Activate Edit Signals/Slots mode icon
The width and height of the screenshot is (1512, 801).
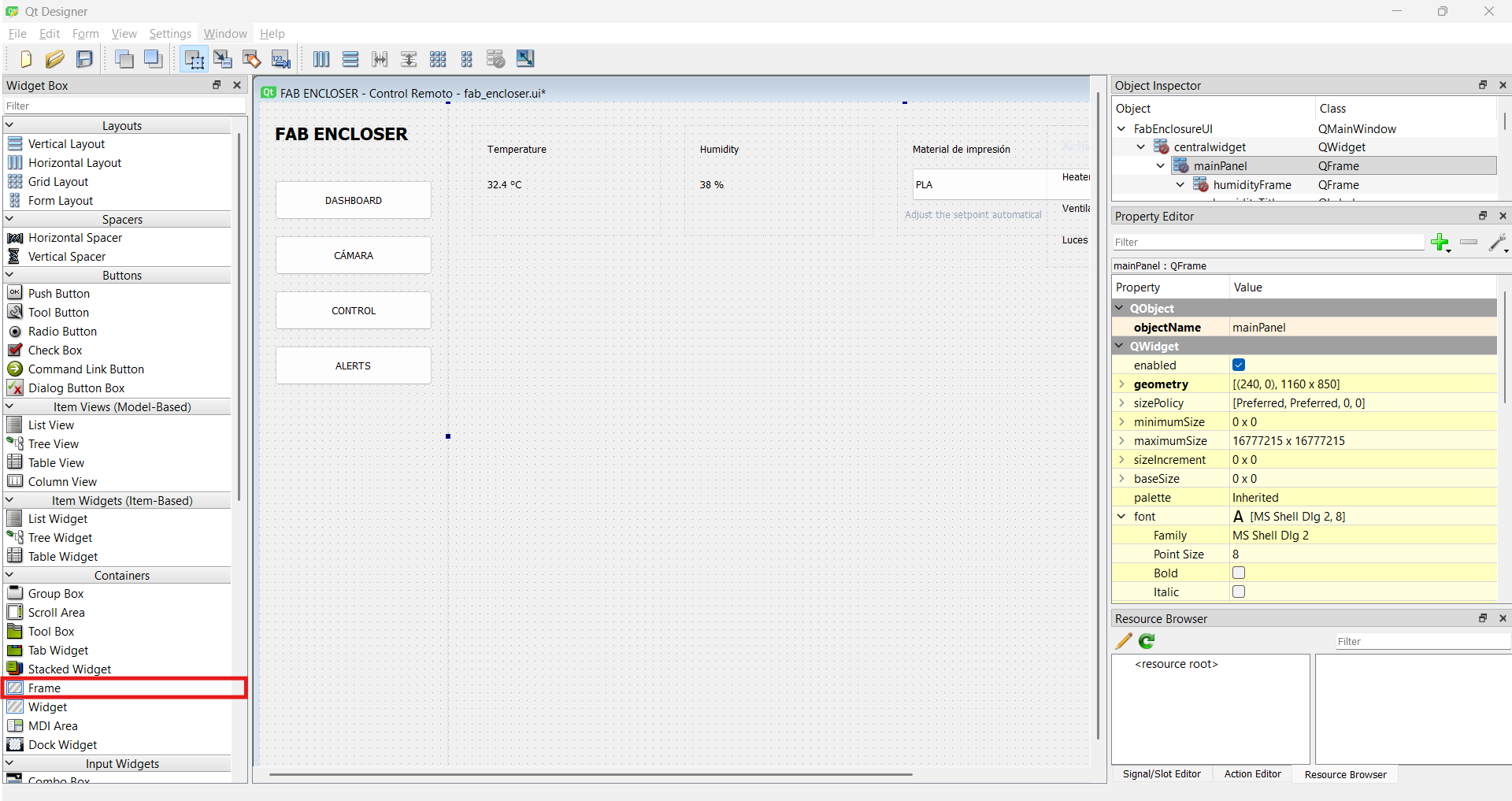click(x=223, y=59)
